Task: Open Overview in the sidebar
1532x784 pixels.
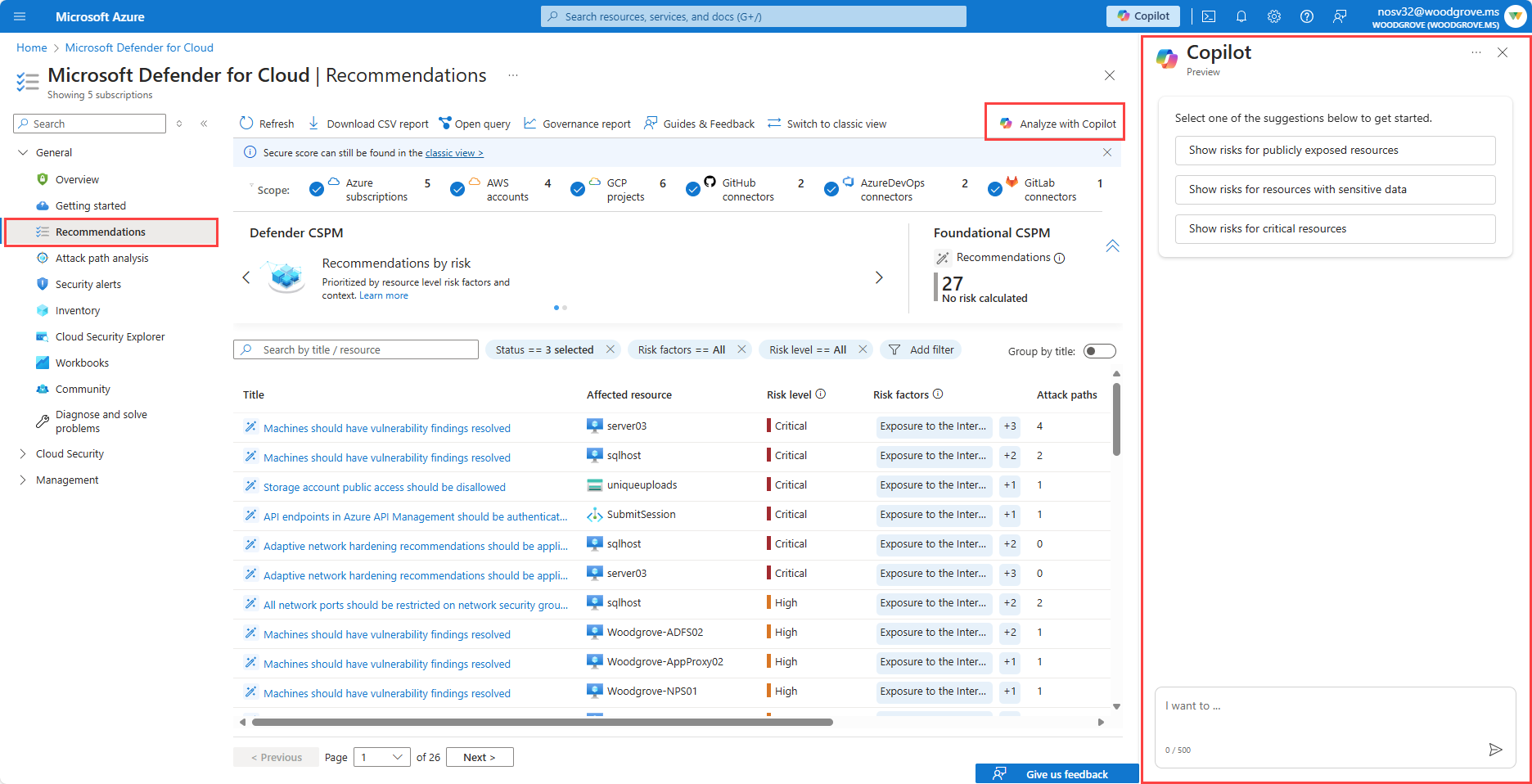Action: 77,179
